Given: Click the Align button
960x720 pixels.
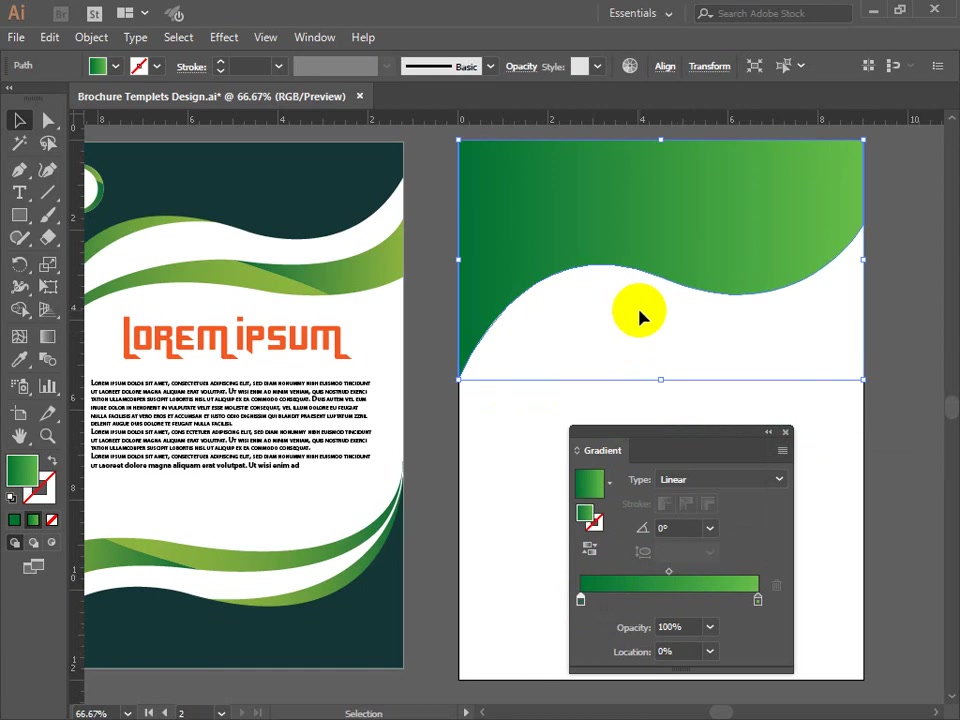Looking at the screenshot, I should 665,66.
